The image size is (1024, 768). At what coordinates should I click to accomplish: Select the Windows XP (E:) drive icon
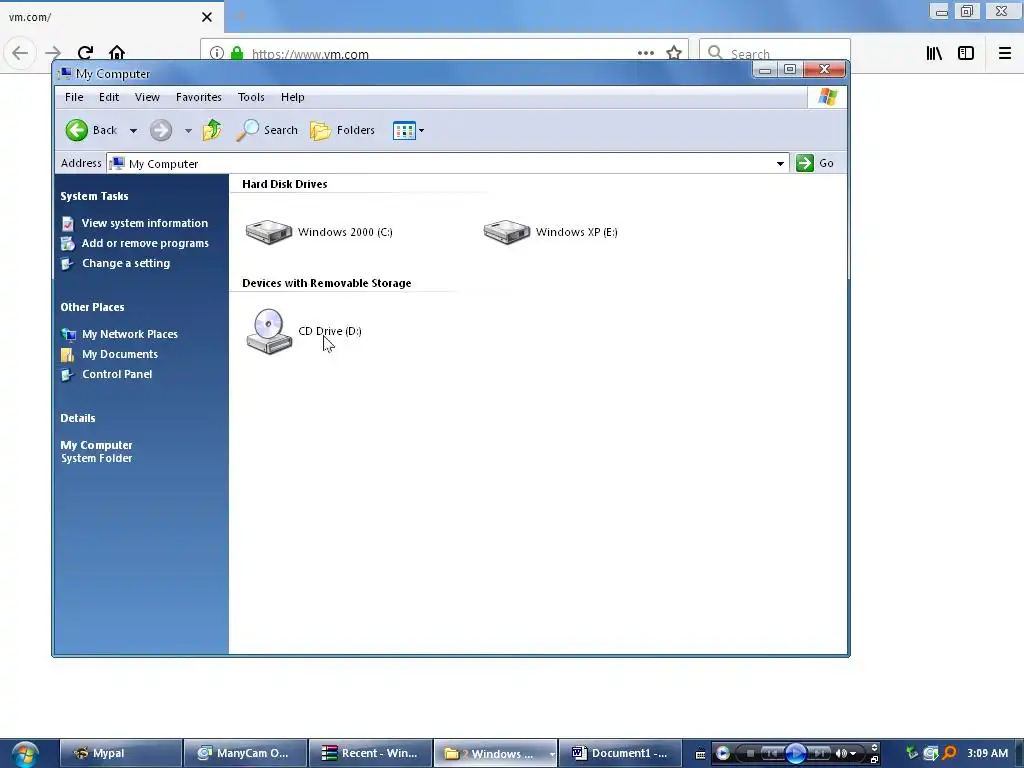pos(507,232)
